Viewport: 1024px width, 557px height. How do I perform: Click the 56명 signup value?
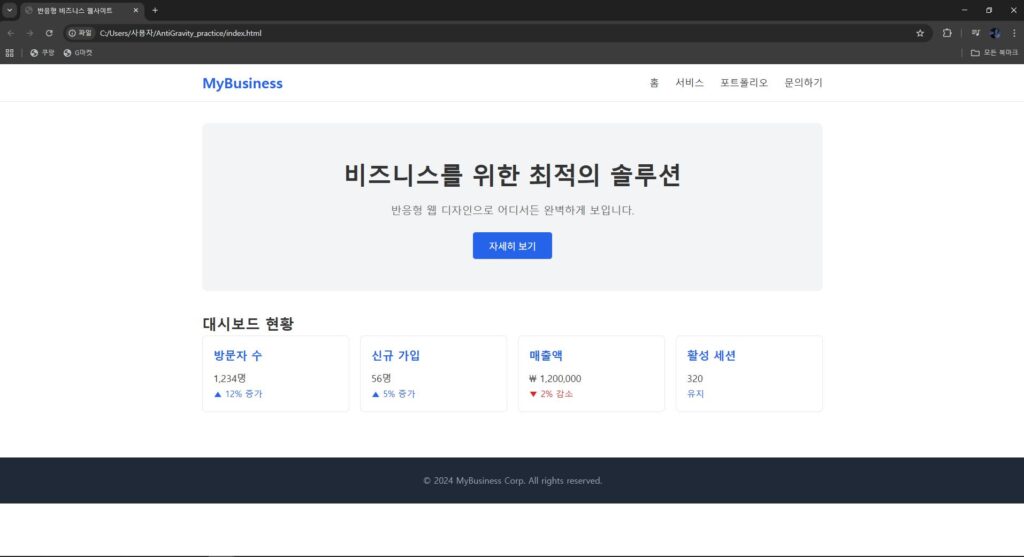tap(381, 378)
